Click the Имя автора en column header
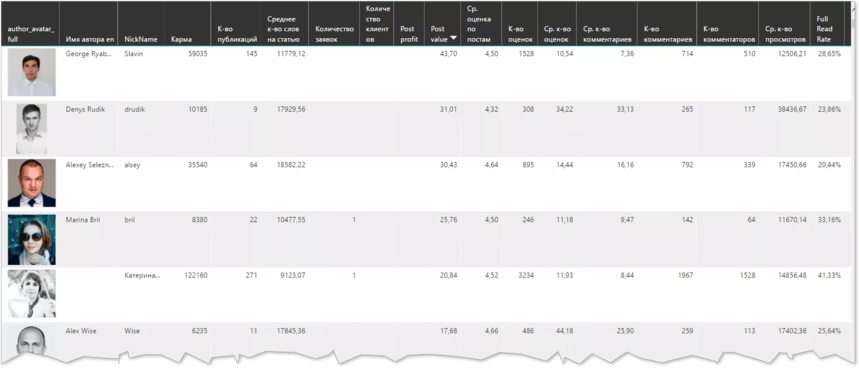Viewport: 859px width, 368px height. [x=90, y=39]
